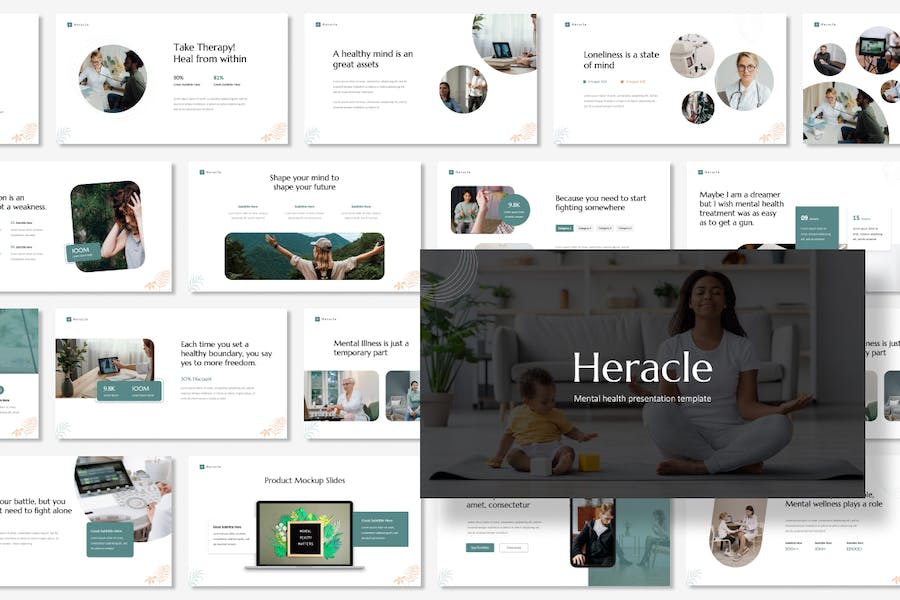900x600 pixels.
Task: Click the Heracle logo on Mental Illness slide
Action: point(326,319)
